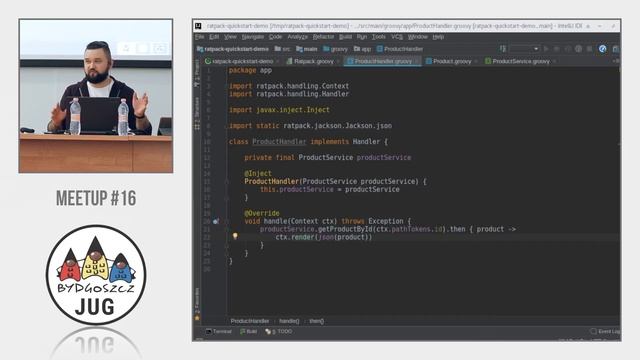This screenshot has height=360, width=640.
Task: Open the Build menu
Action: 345,37
